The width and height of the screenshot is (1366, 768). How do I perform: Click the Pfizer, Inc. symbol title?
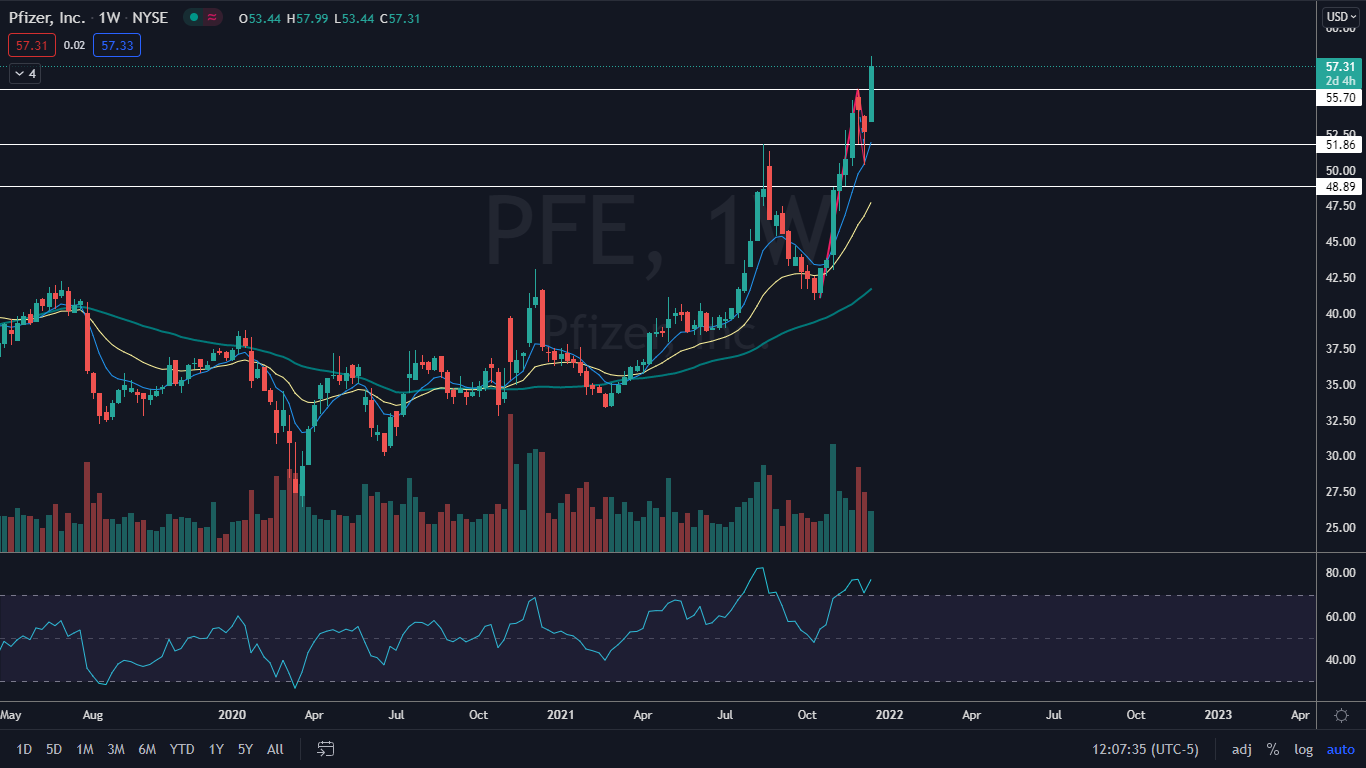[x=48, y=17]
